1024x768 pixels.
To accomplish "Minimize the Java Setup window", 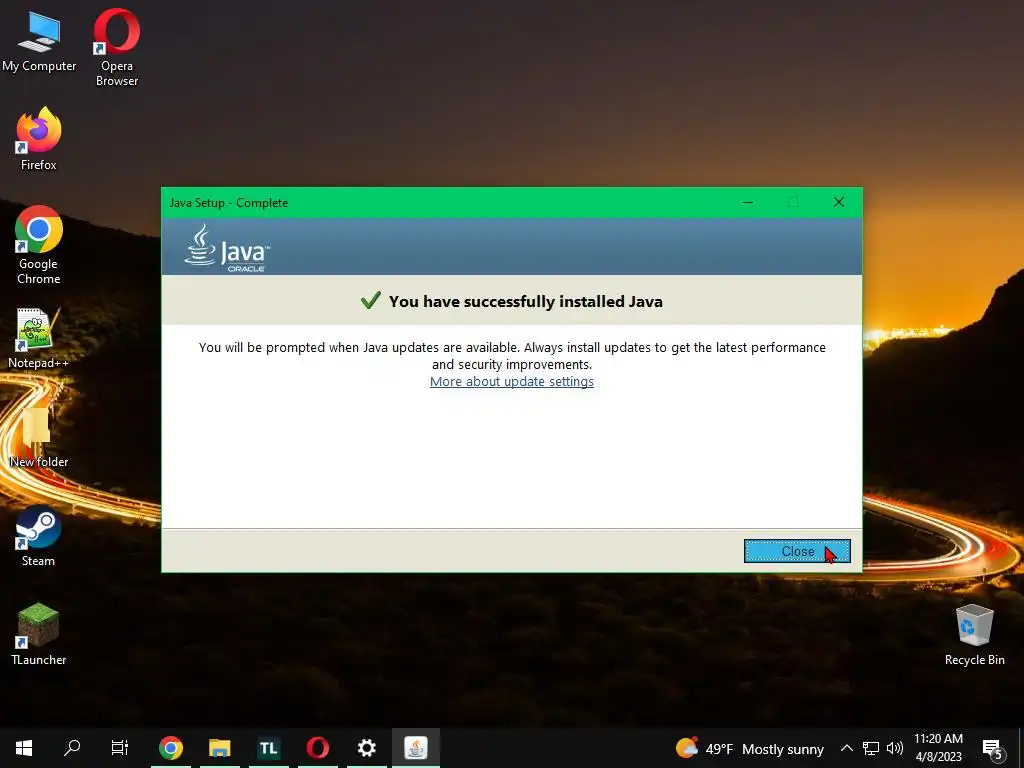I will tap(748, 202).
